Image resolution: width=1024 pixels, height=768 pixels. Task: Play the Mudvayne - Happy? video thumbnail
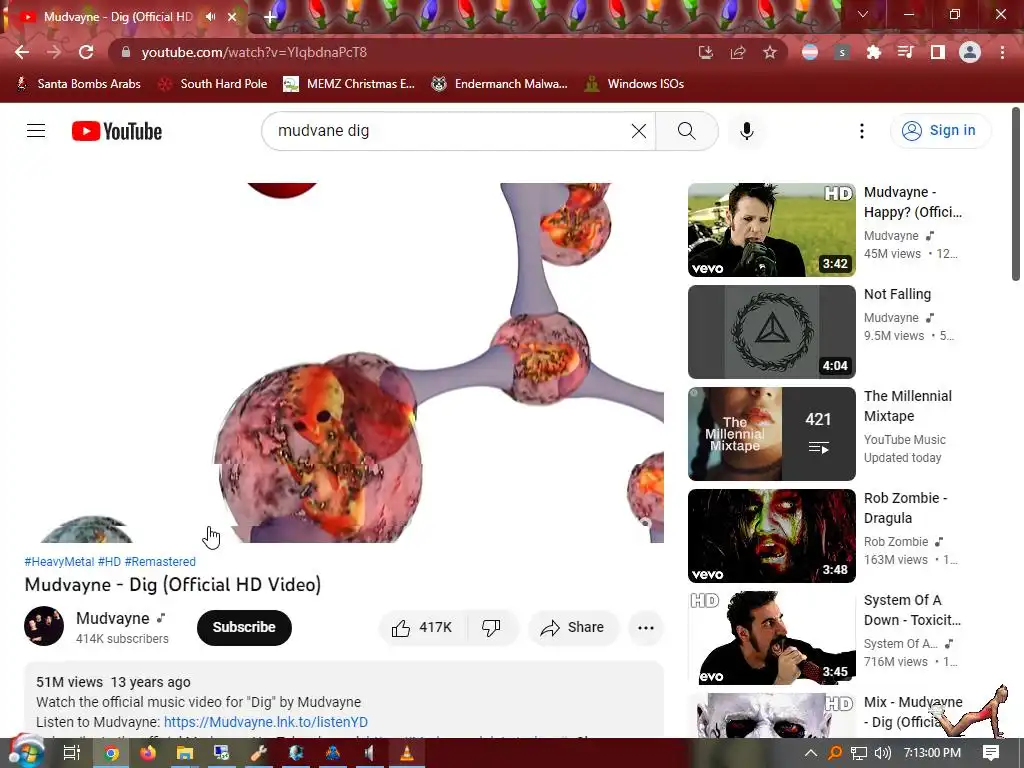(771, 230)
